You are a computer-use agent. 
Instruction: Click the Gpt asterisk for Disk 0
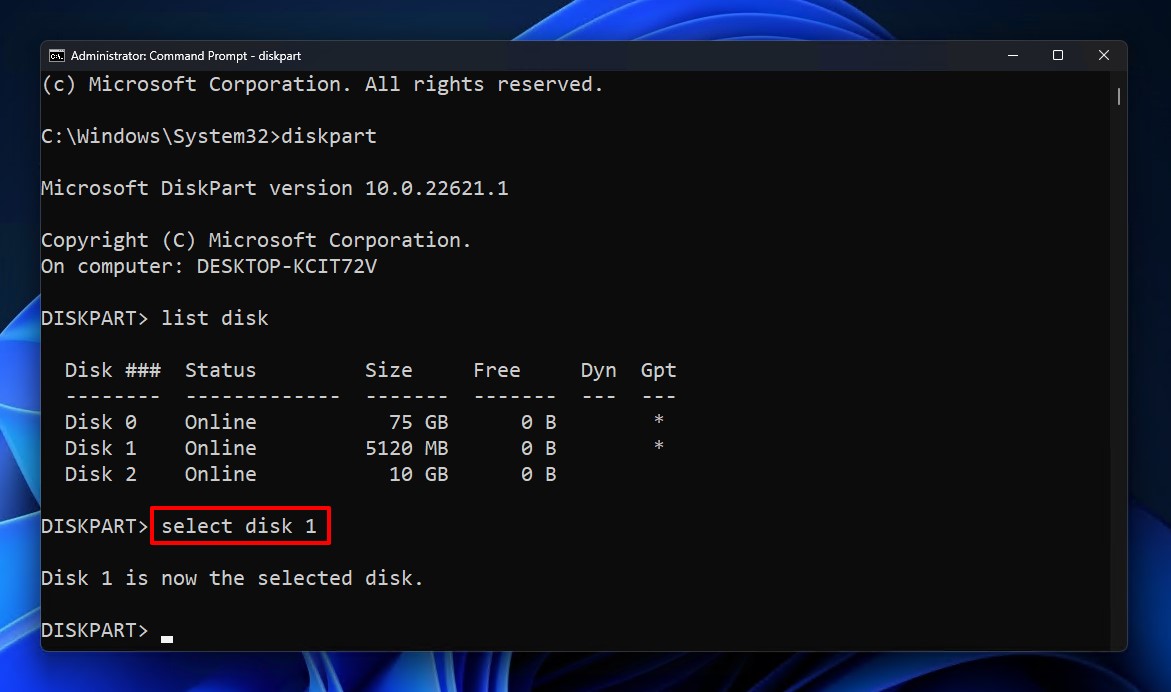658,422
